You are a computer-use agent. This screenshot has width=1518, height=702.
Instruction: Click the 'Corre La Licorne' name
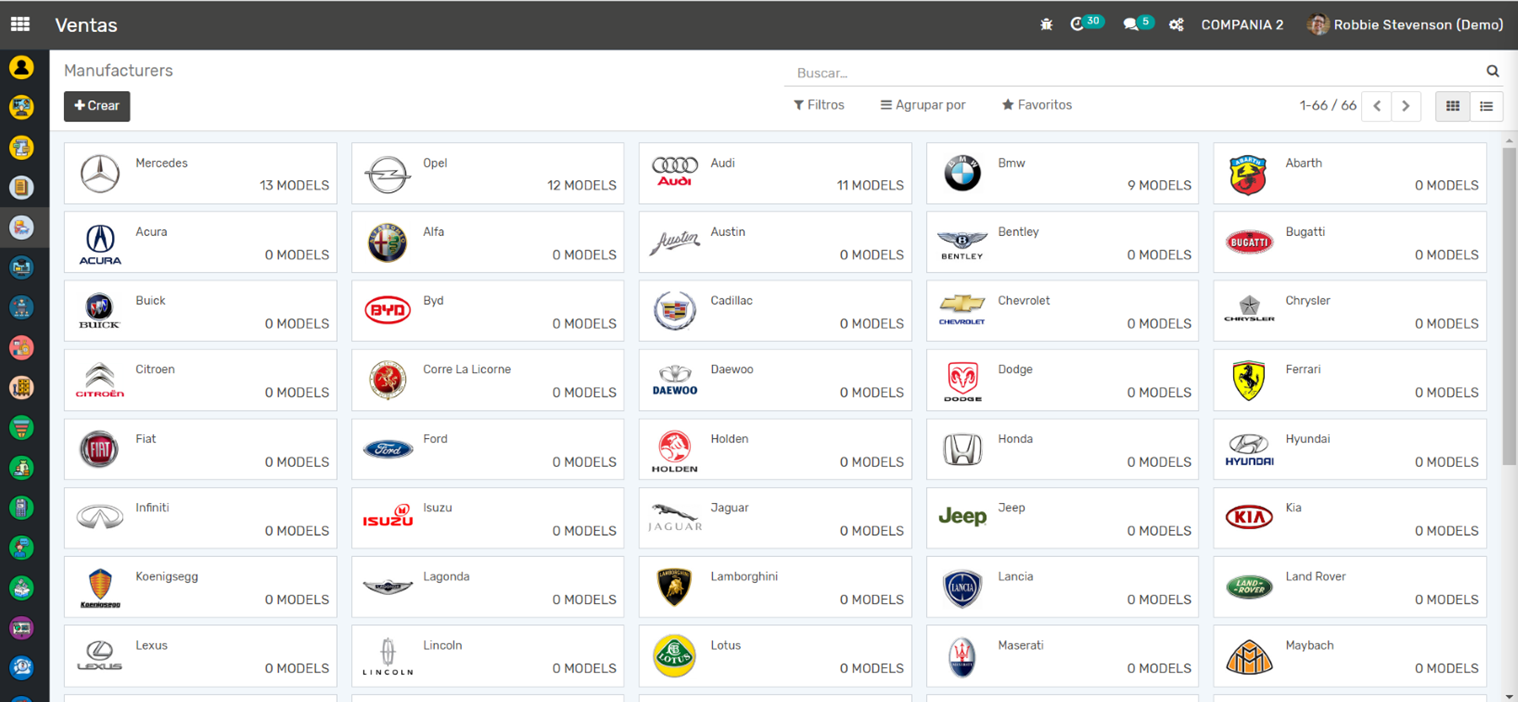pyautogui.click(x=467, y=369)
